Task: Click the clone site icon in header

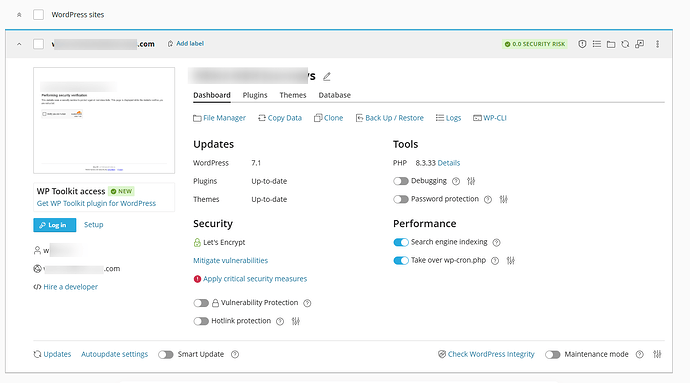Action: (639, 44)
